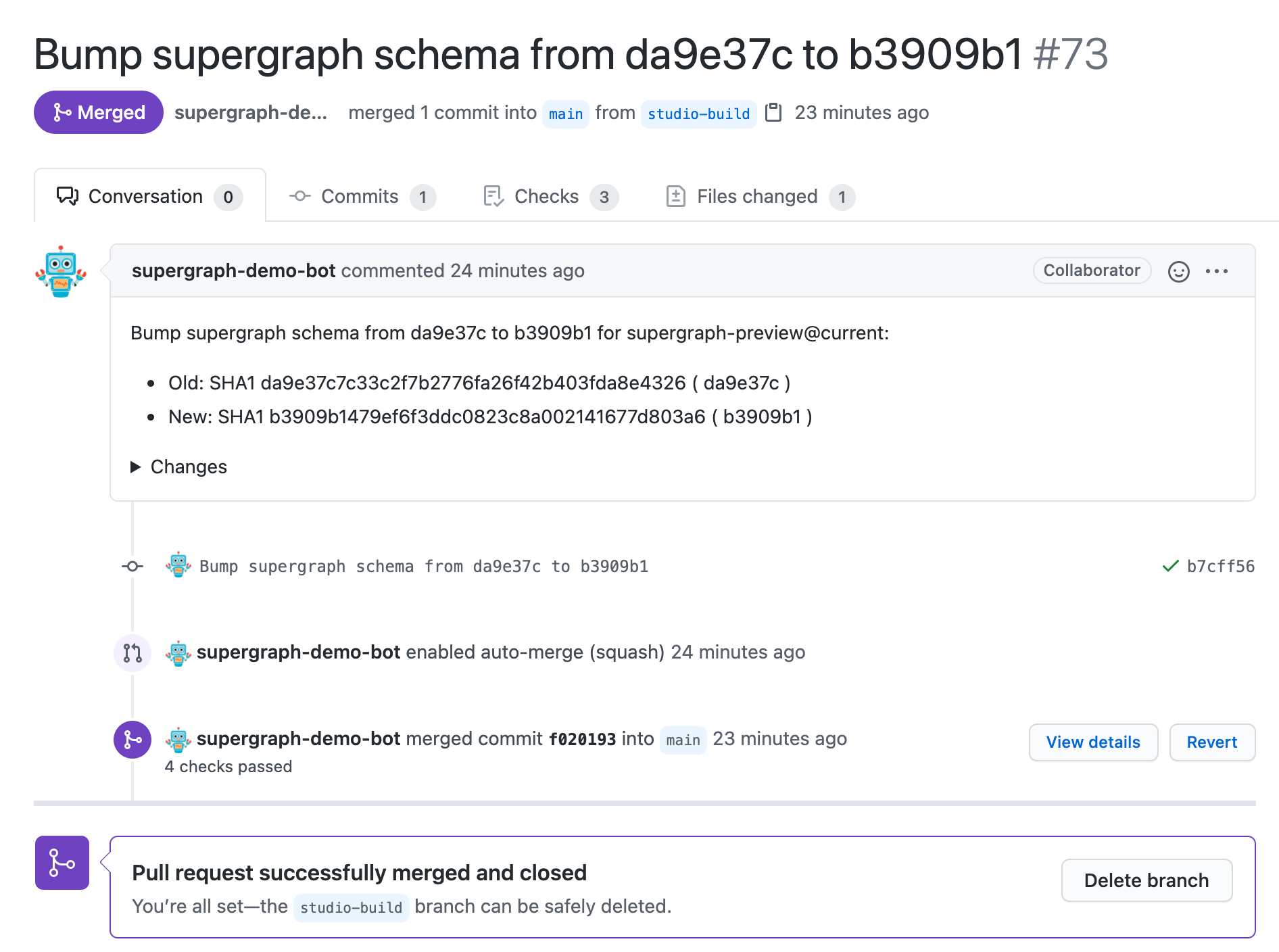Click the auto-merge pull request timeline icon
This screenshot has width=1279, height=952.
coord(132,652)
